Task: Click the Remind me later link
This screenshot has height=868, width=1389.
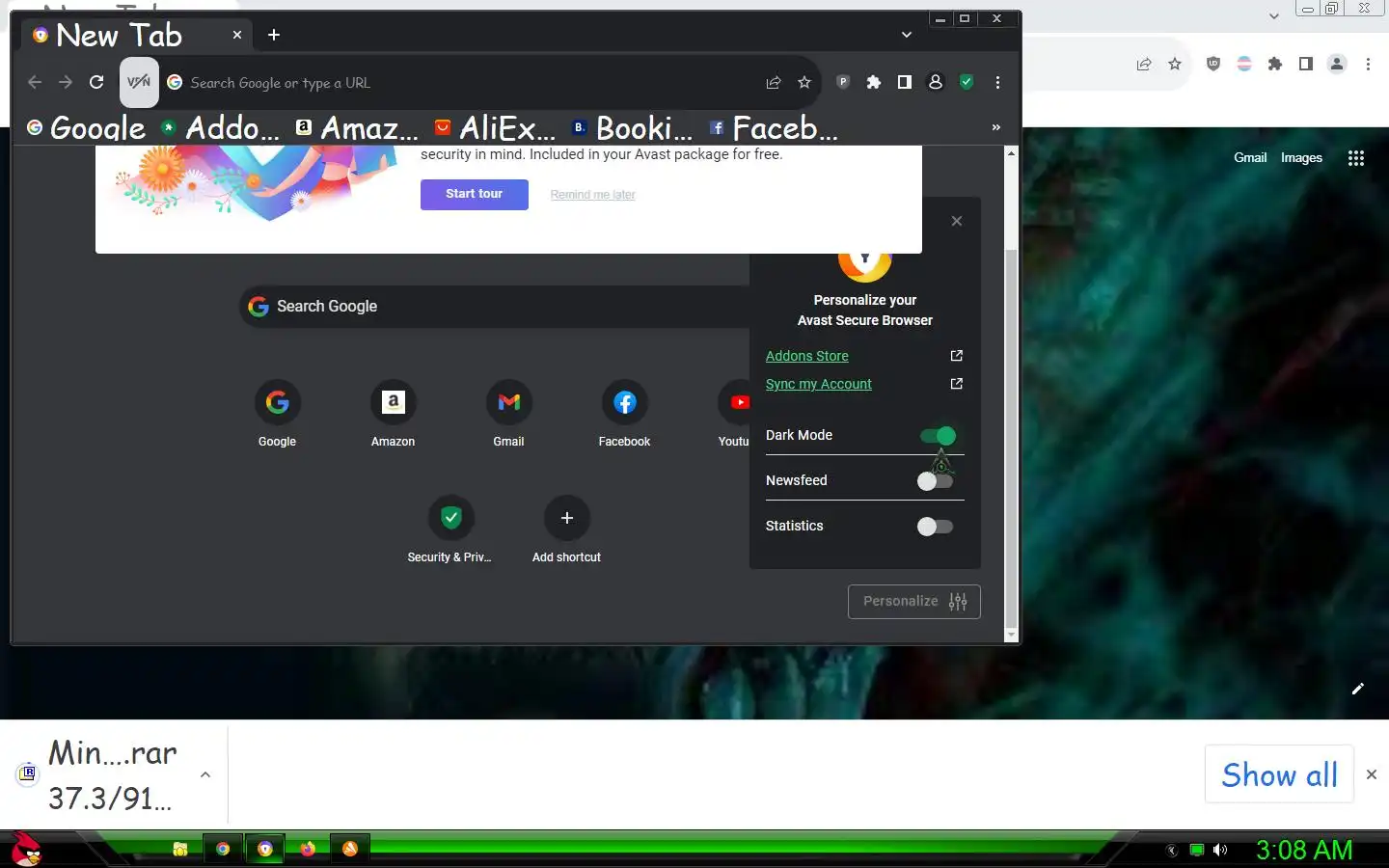Action: coord(593,195)
